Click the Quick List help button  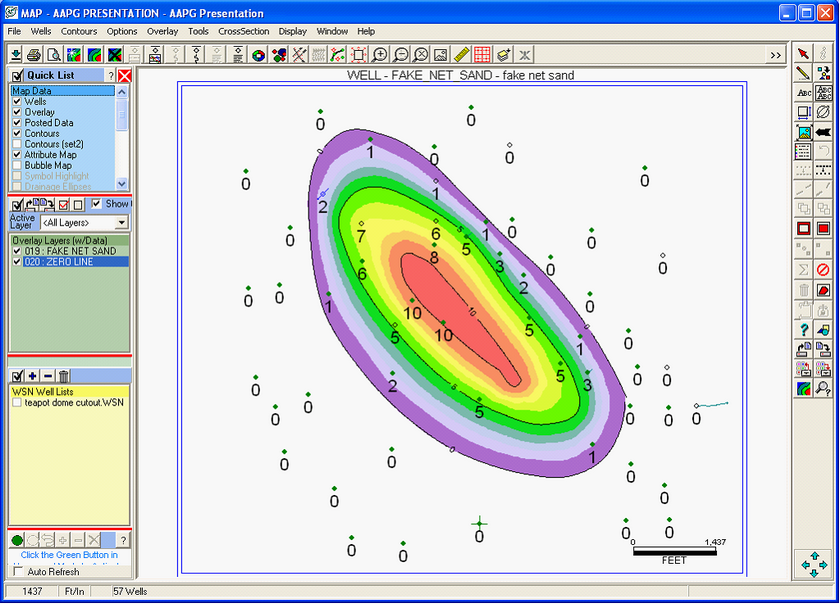point(108,75)
